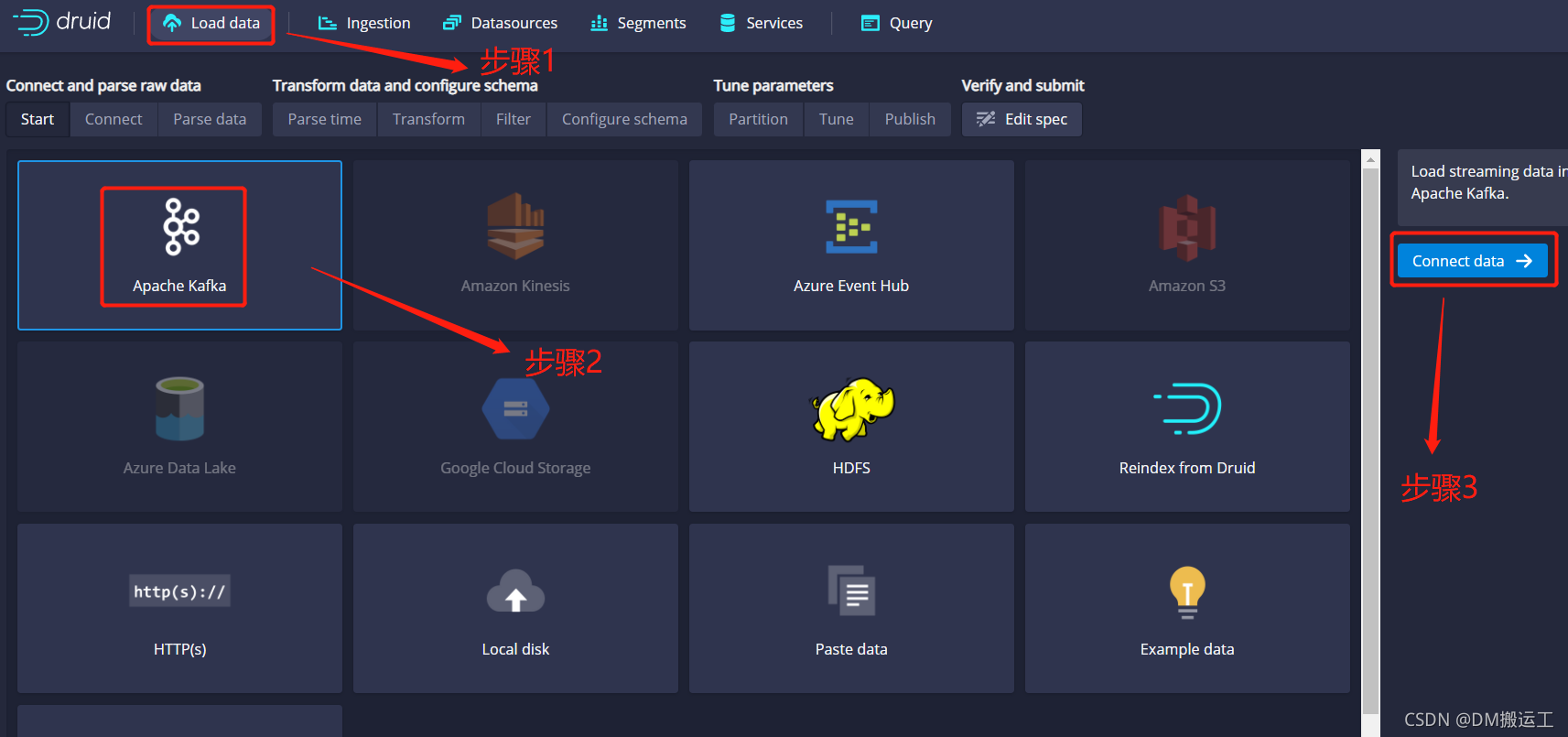Click the HDFS label
Screen dimensions: 1568x737
tap(851, 468)
